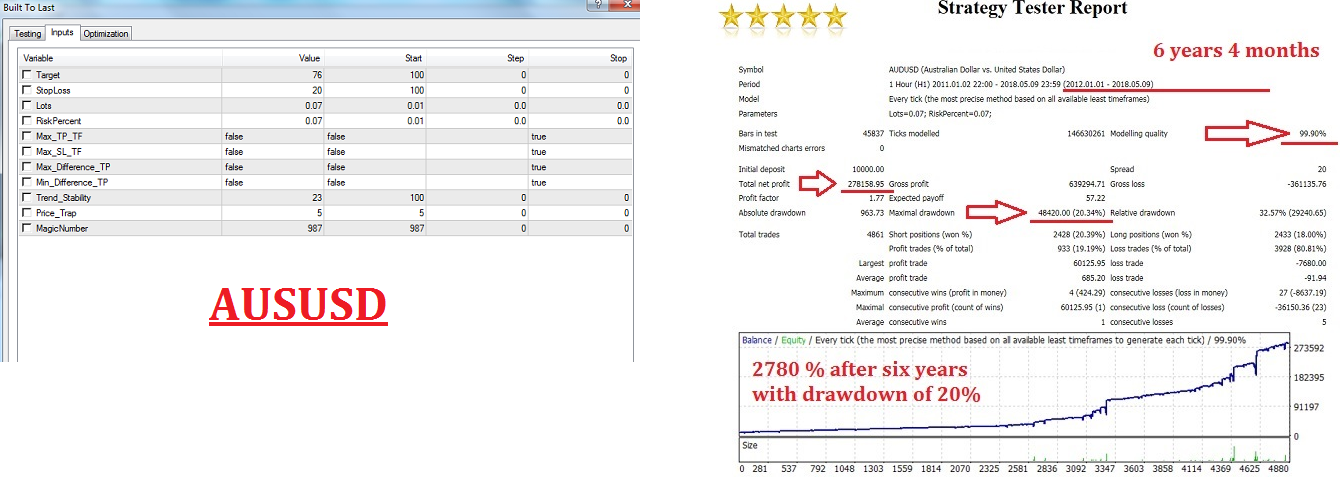
Task: Select the Trend_Stability start cell 100
Action: (x=375, y=198)
